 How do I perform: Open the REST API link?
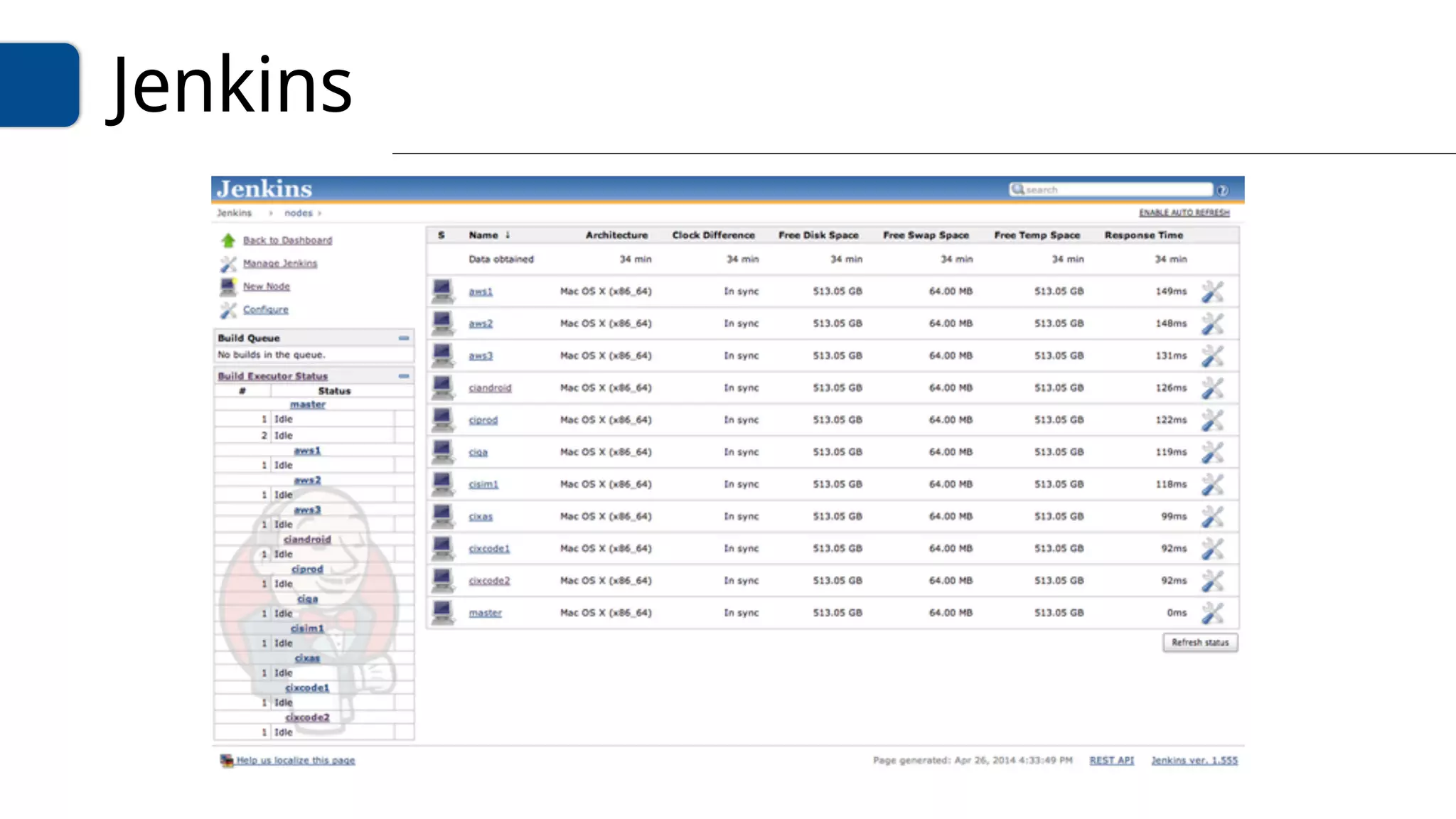tap(1112, 761)
